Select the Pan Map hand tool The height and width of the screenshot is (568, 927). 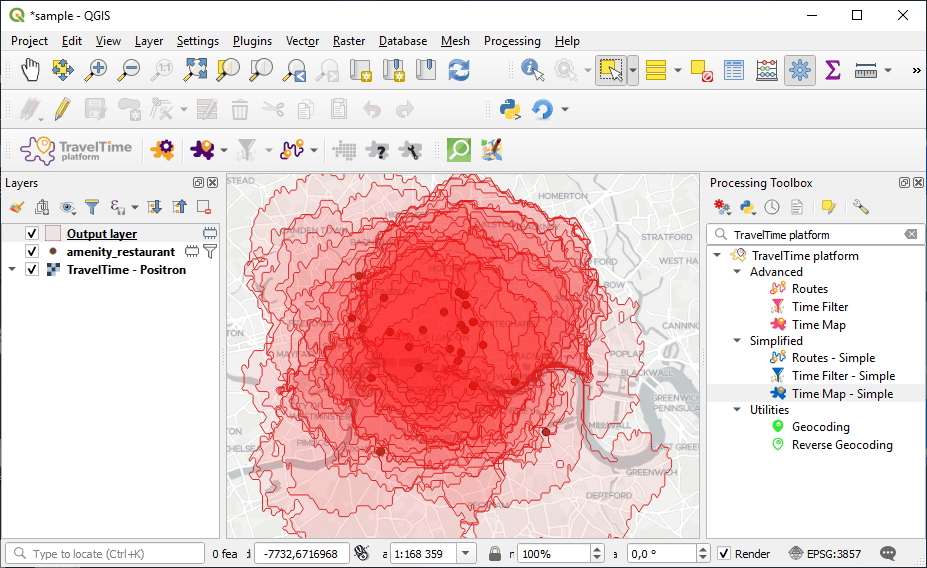pyautogui.click(x=30, y=70)
